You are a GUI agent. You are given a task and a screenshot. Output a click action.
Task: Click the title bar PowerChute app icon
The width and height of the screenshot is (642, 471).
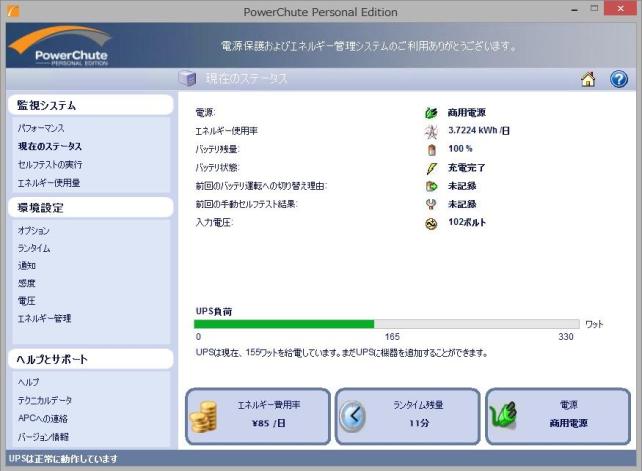pyautogui.click(x=14, y=11)
